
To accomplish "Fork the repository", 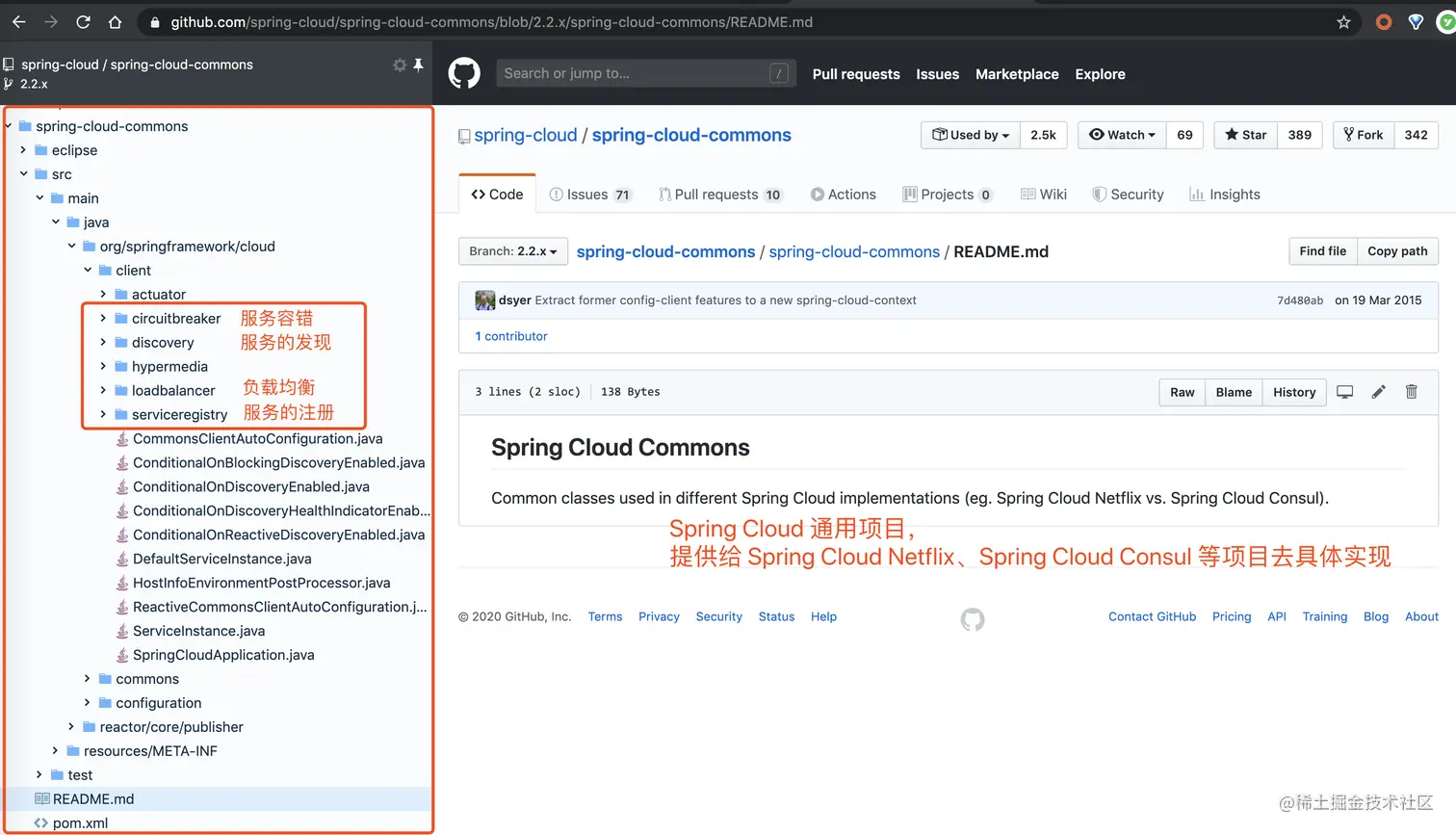I will point(1363,135).
